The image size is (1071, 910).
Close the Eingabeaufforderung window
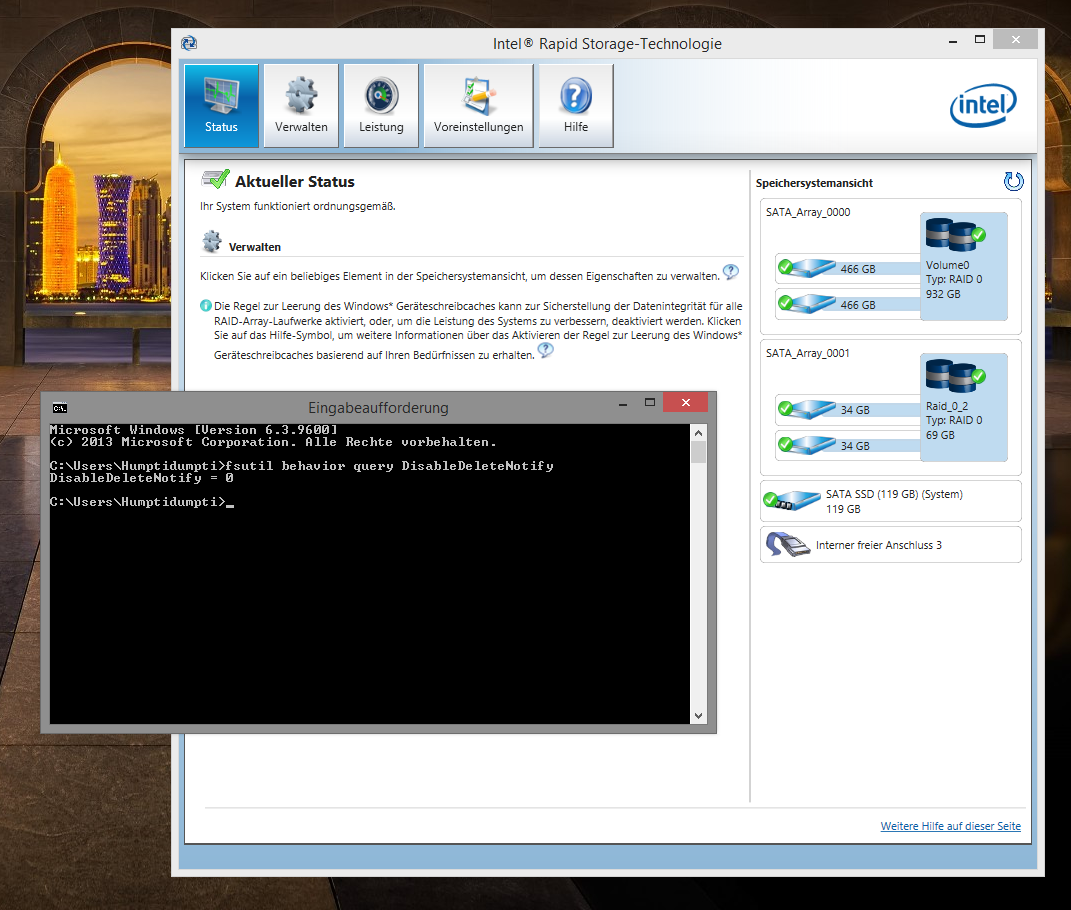pos(686,402)
